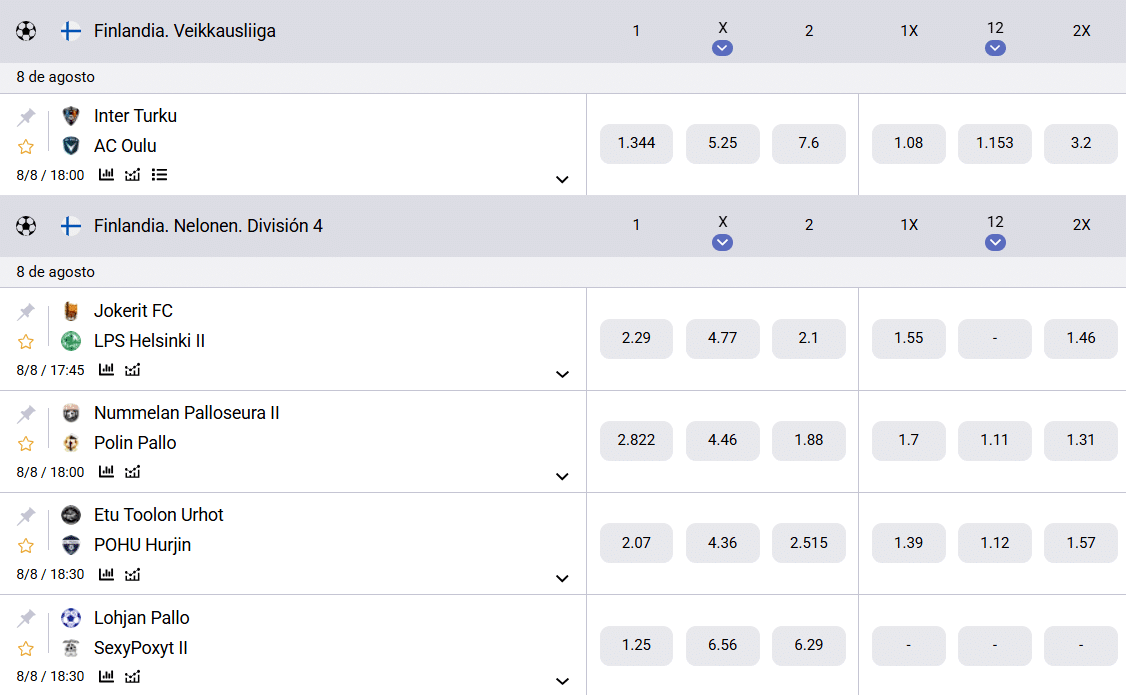Select draw odds 4.77 for Jokerit match
Image resolution: width=1126 pixels, height=695 pixels.
tap(722, 338)
